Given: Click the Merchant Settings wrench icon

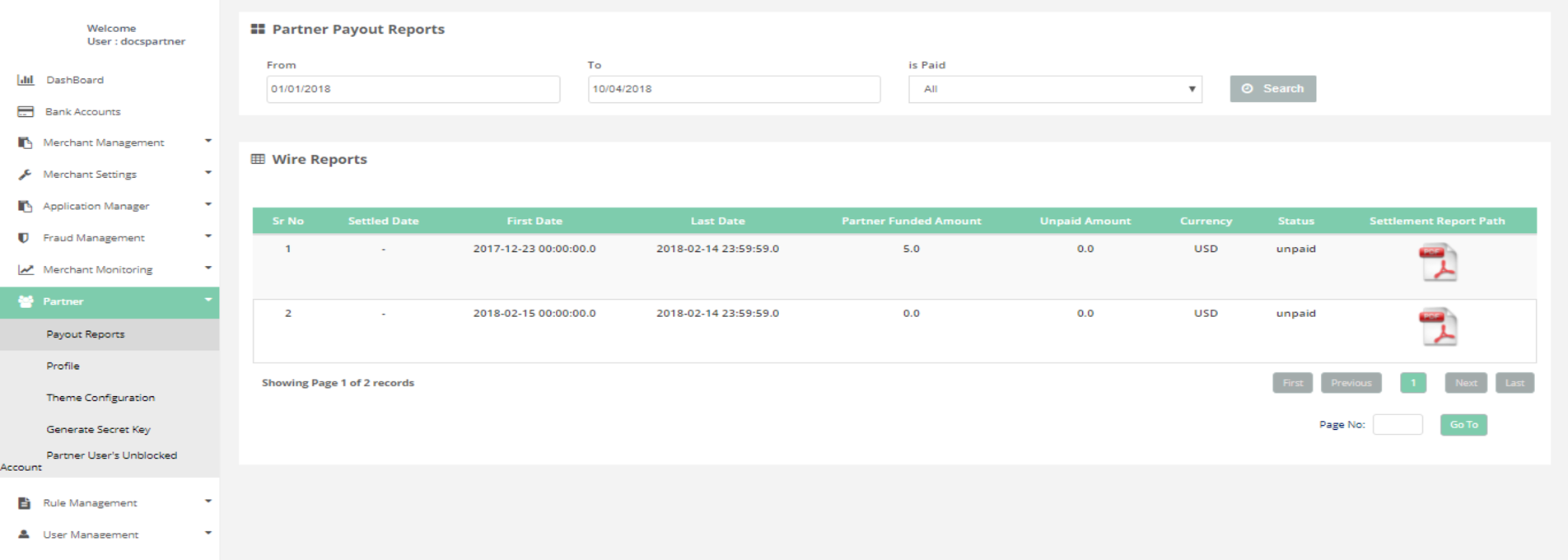Looking at the screenshot, I should click(x=26, y=175).
